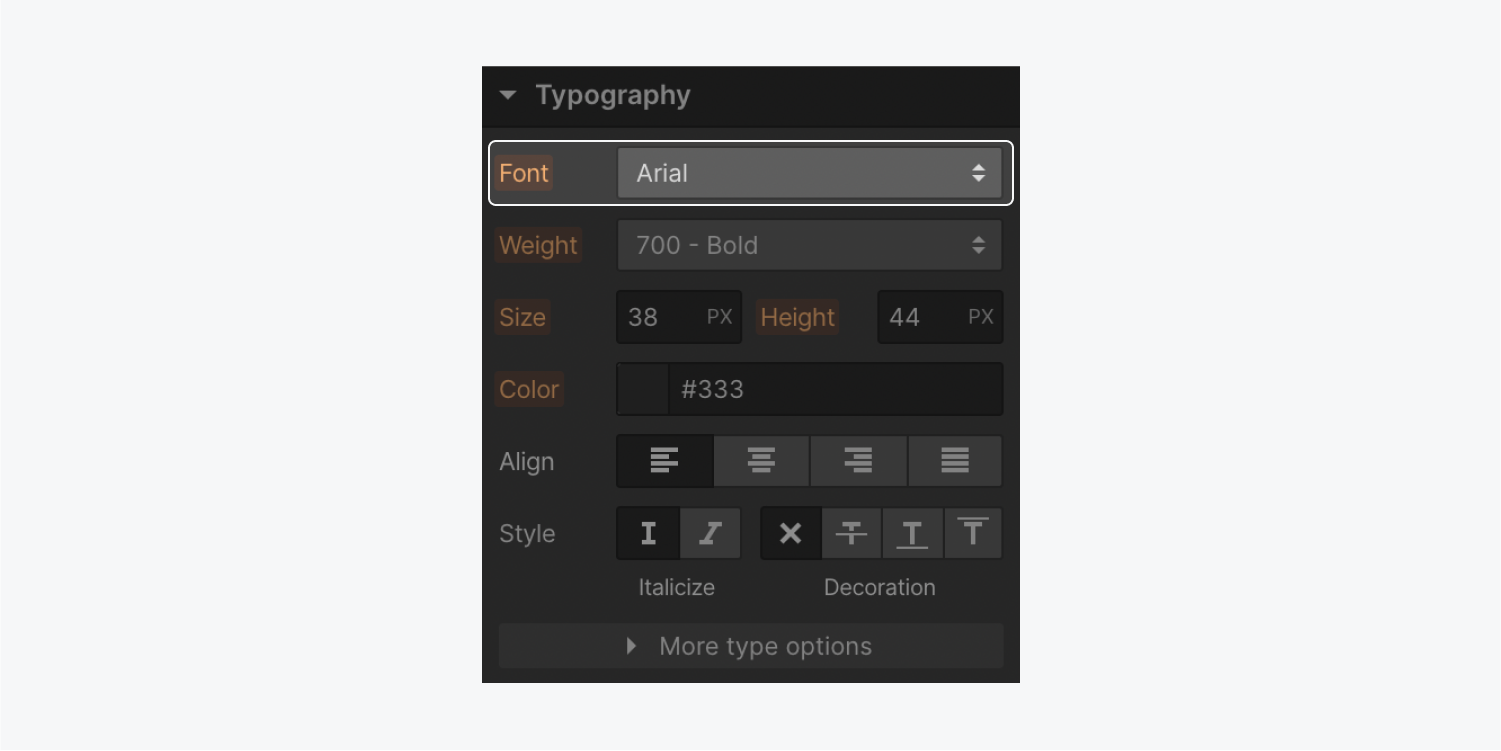
Task: Select justify text alignment icon
Action: click(x=955, y=461)
